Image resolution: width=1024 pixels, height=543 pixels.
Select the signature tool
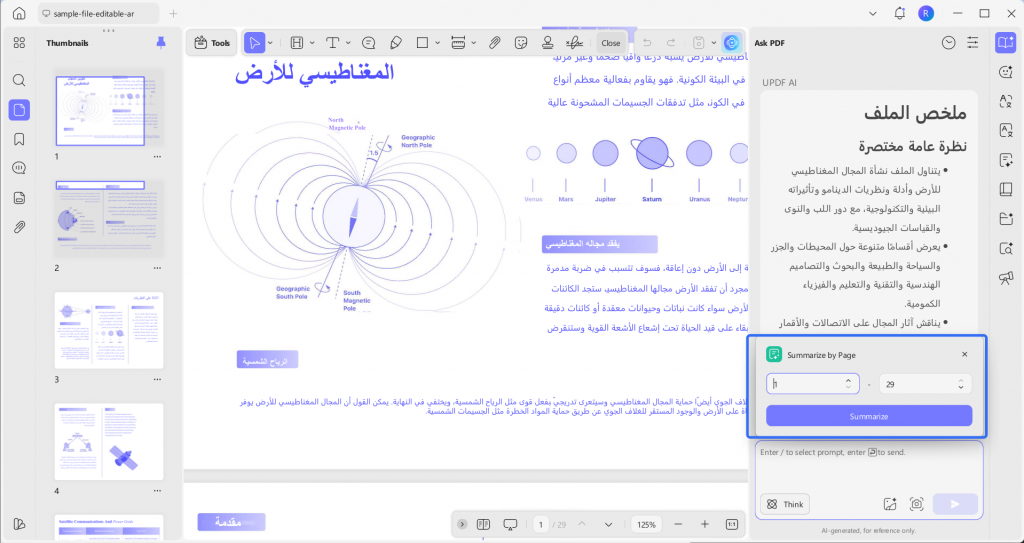click(574, 43)
